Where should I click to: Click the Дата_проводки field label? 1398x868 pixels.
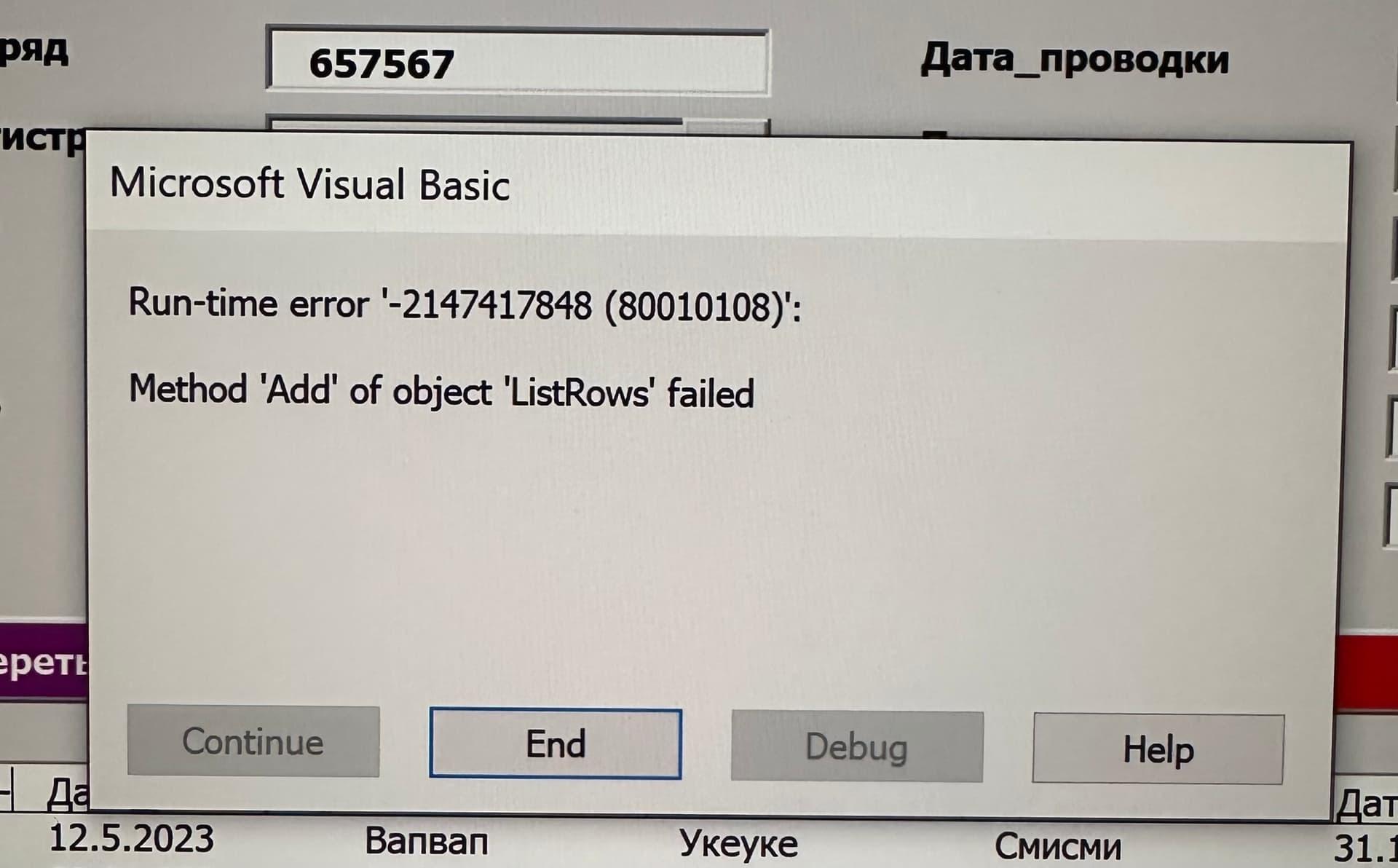[x=1075, y=59]
